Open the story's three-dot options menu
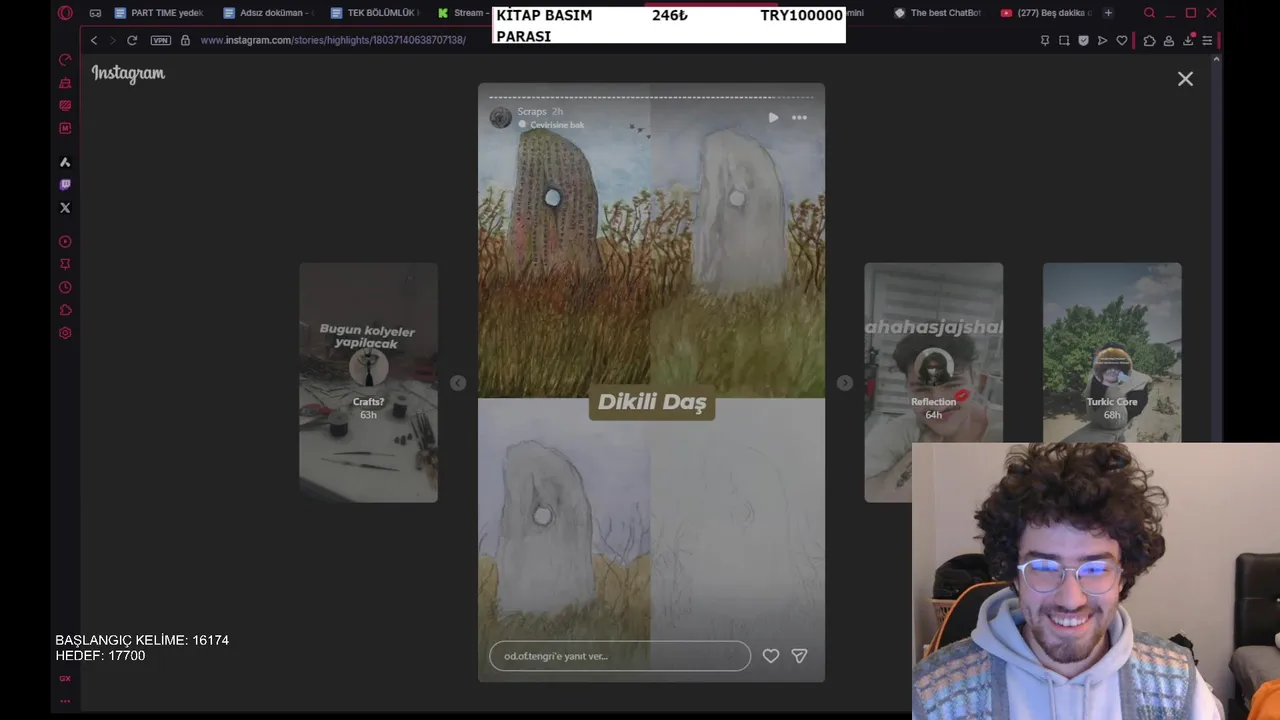This screenshot has width=1280, height=720. coord(799,118)
